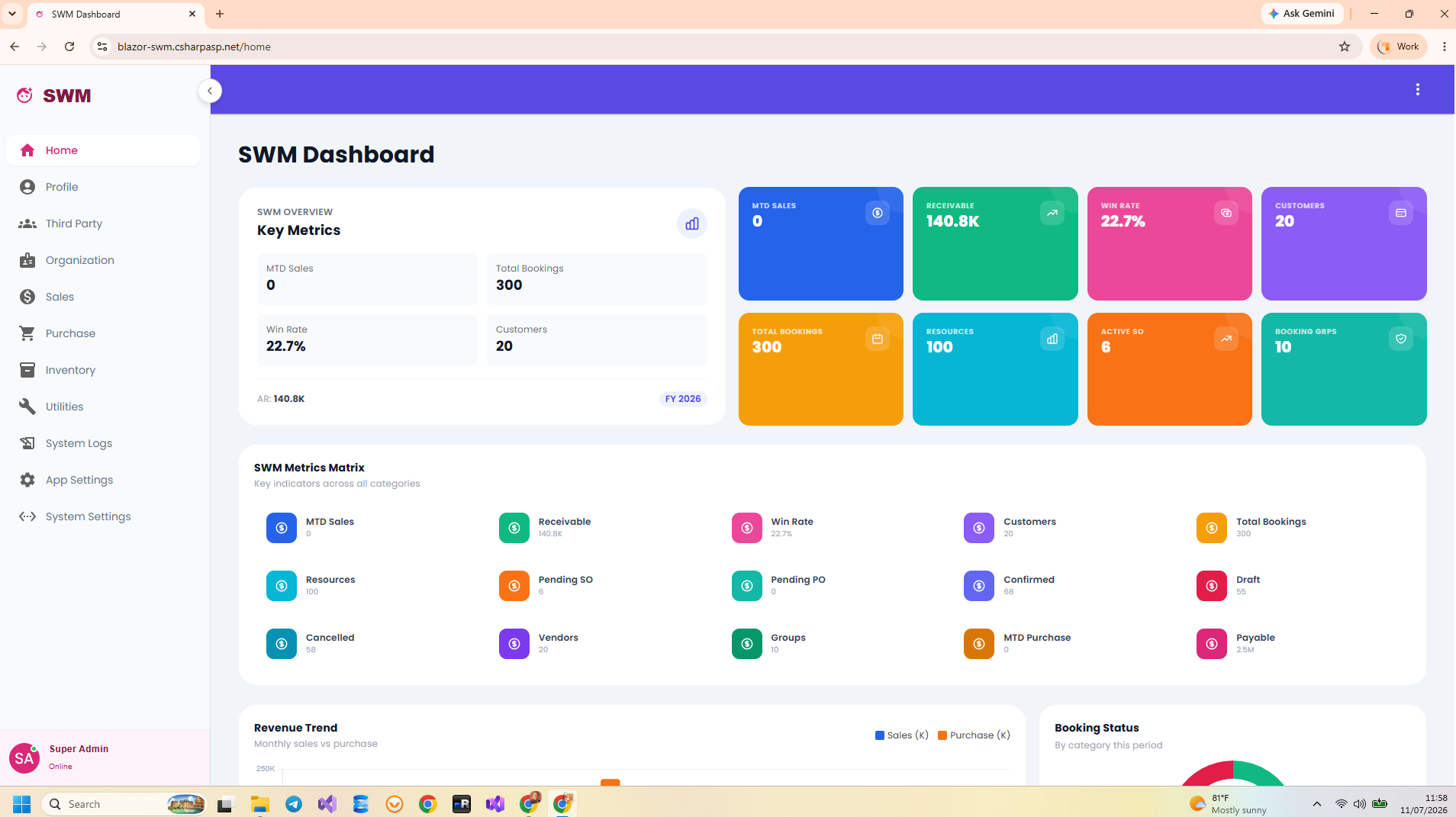Click the card icon on Customers tile
The image size is (1456, 817).
click(1401, 213)
